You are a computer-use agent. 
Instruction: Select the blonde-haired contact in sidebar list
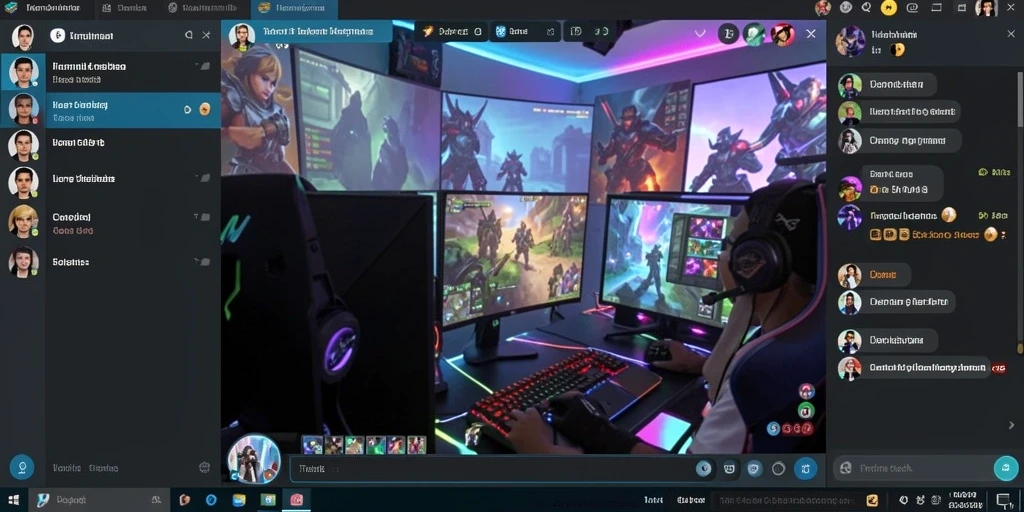click(x=110, y=223)
